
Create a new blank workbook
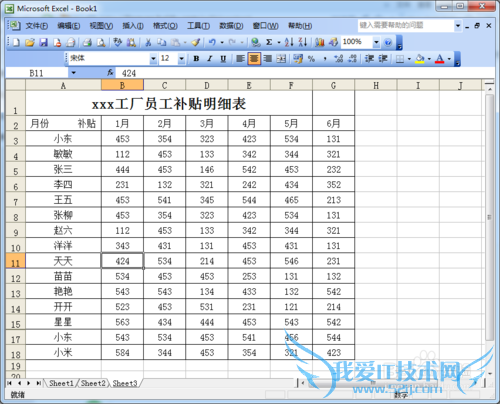pyautogui.click(x=16, y=42)
